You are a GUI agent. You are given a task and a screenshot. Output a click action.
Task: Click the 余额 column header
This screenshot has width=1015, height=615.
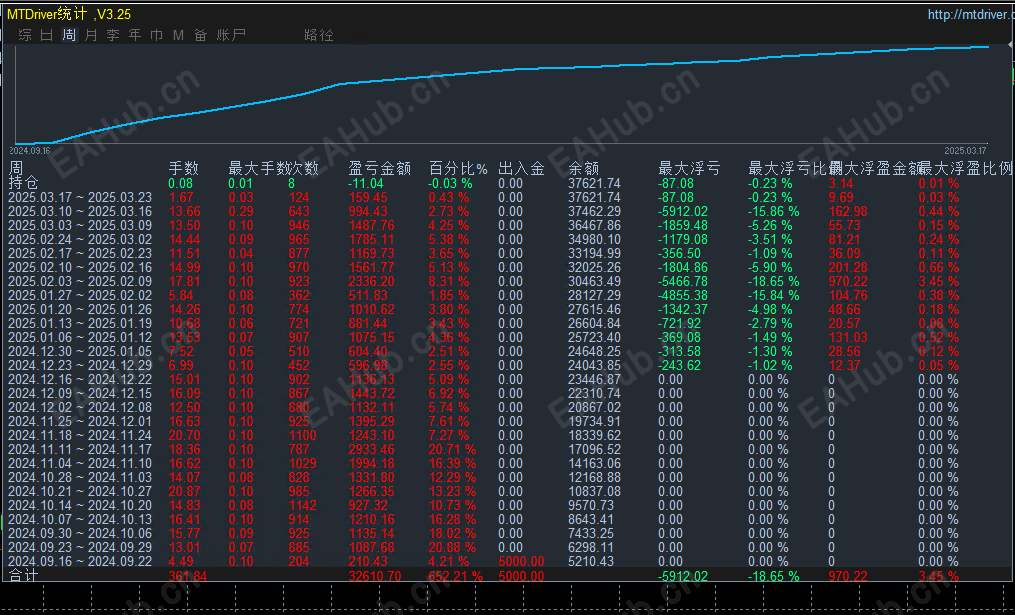[583, 169]
